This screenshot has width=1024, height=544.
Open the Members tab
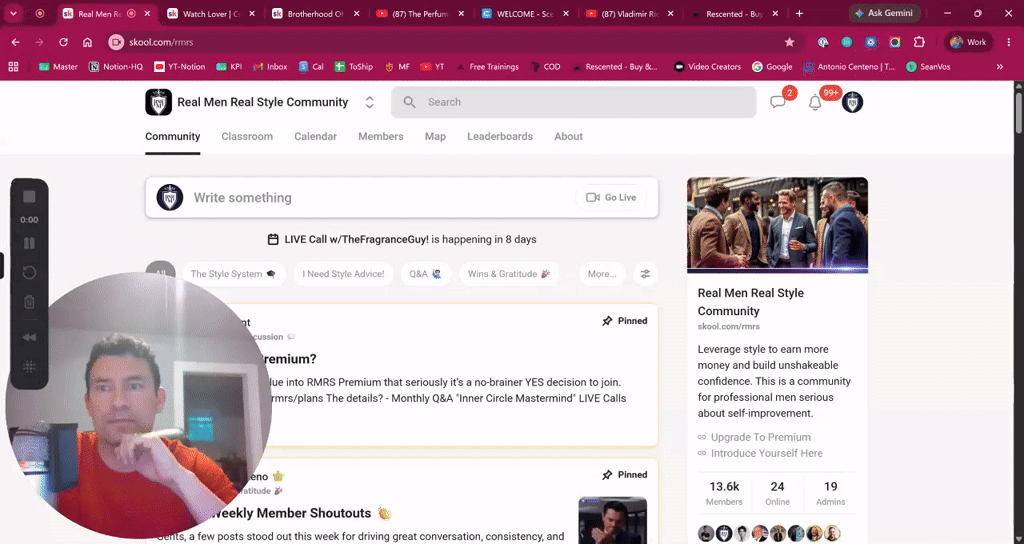click(x=381, y=136)
